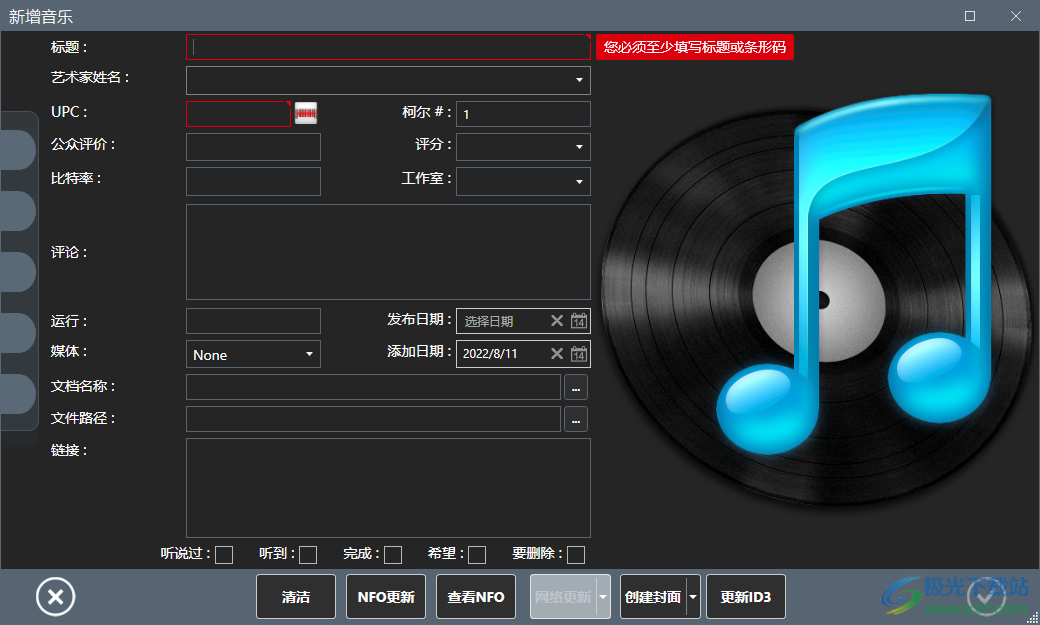Image resolution: width=1040 pixels, height=625 pixels.
Task: Click the 查看NFO button
Action: click(x=475, y=596)
